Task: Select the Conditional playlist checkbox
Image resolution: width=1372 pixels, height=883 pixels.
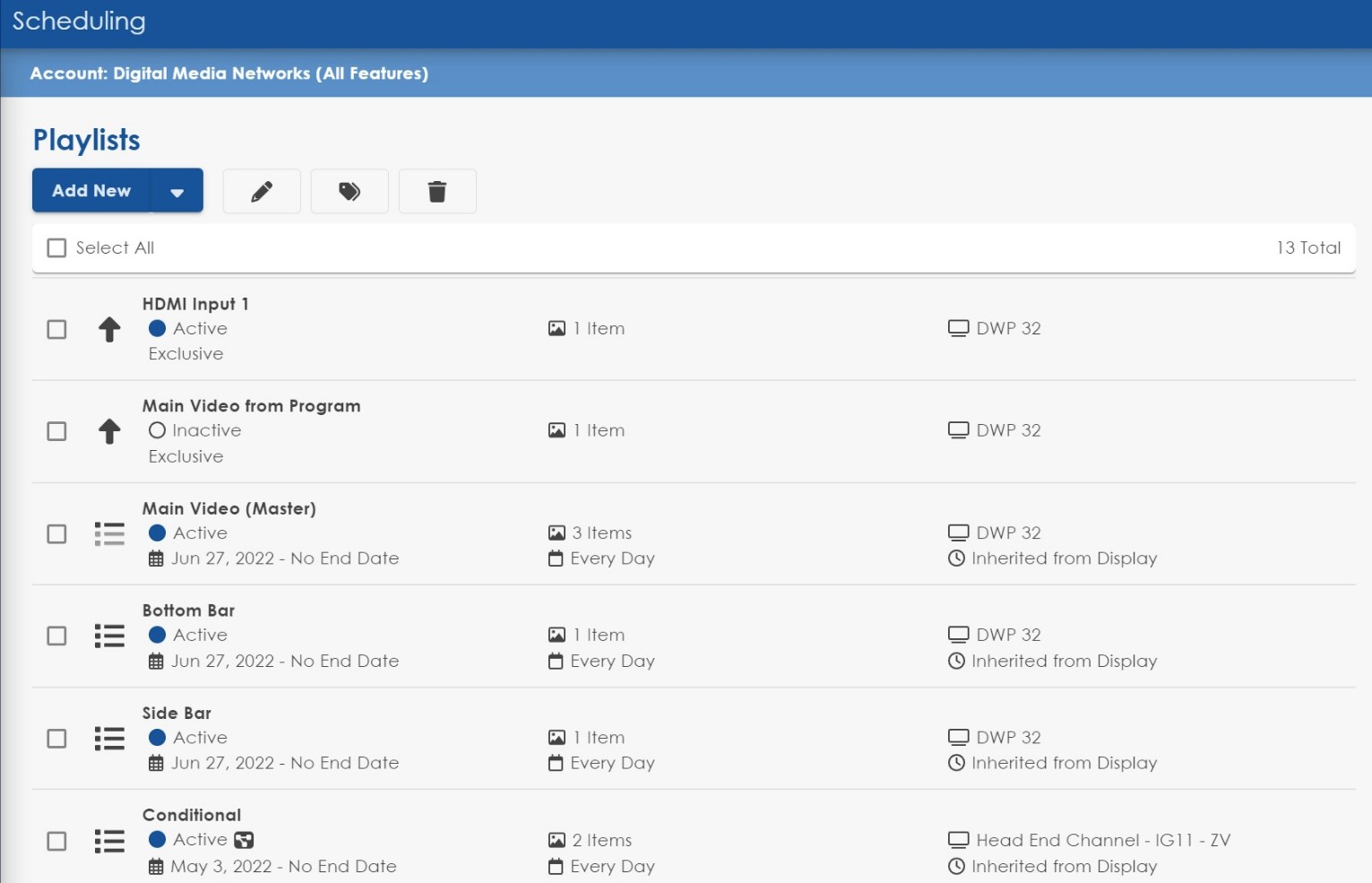Action: [x=56, y=841]
